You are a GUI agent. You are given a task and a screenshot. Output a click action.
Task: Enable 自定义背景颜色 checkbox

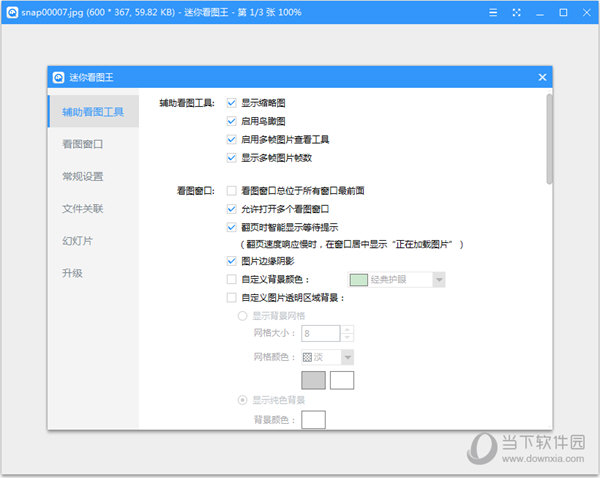tap(232, 279)
